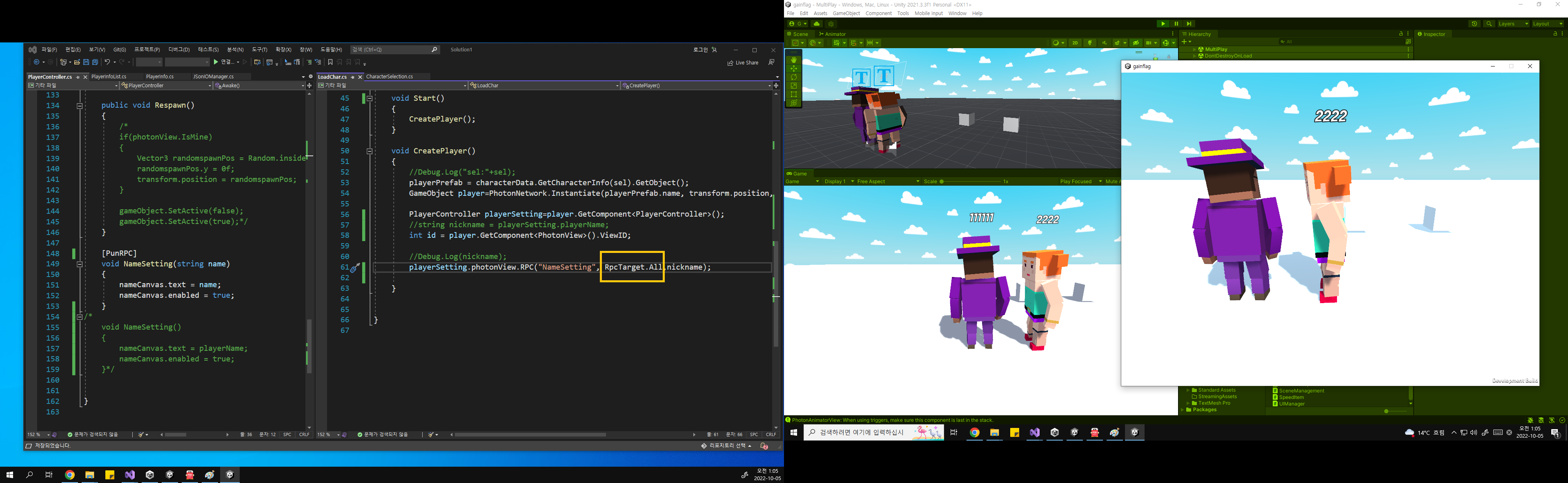Click the Visual Studio search box
1568x483 pixels.
click(395, 50)
